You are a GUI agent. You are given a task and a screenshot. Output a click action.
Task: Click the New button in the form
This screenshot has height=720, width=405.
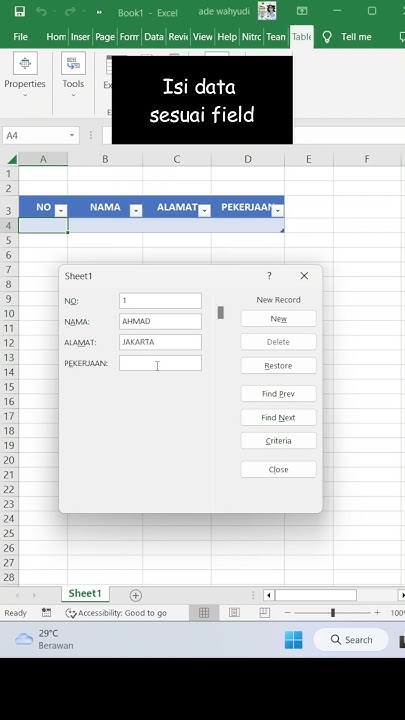279,319
